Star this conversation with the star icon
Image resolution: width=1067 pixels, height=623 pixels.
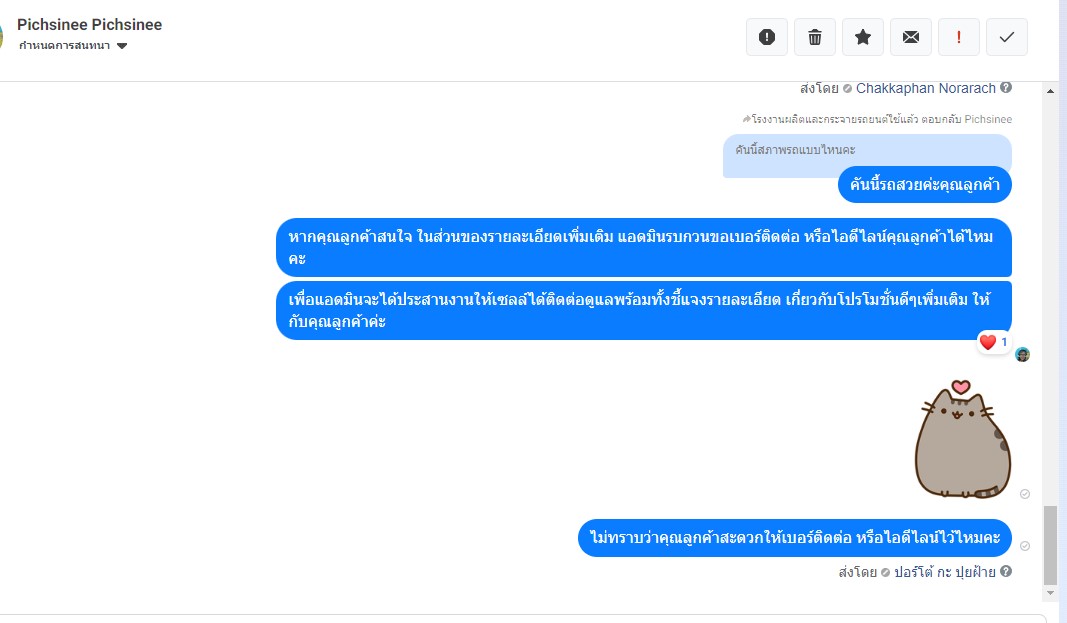(x=863, y=37)
